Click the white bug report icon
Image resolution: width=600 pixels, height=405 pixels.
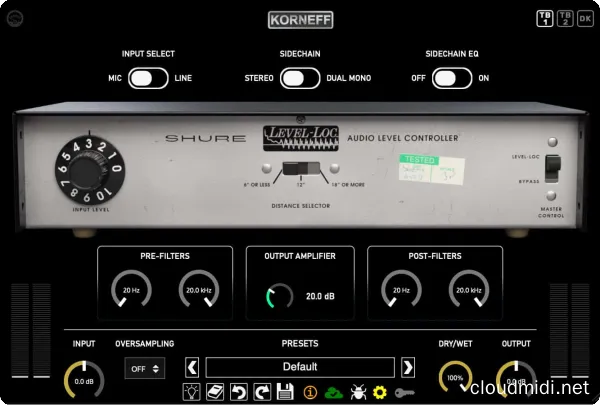tap(358, 392)
